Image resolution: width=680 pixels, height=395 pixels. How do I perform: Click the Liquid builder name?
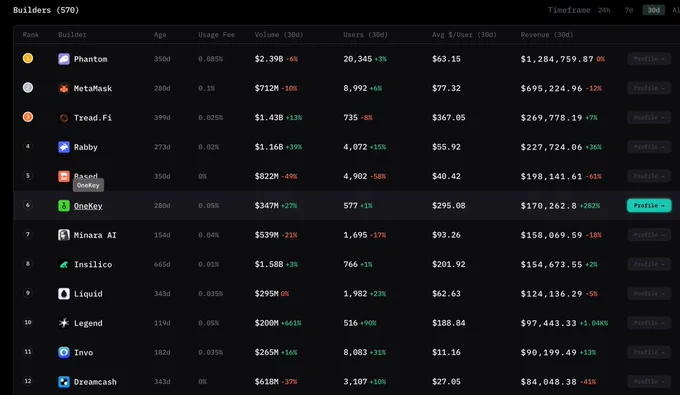(88, 294)
